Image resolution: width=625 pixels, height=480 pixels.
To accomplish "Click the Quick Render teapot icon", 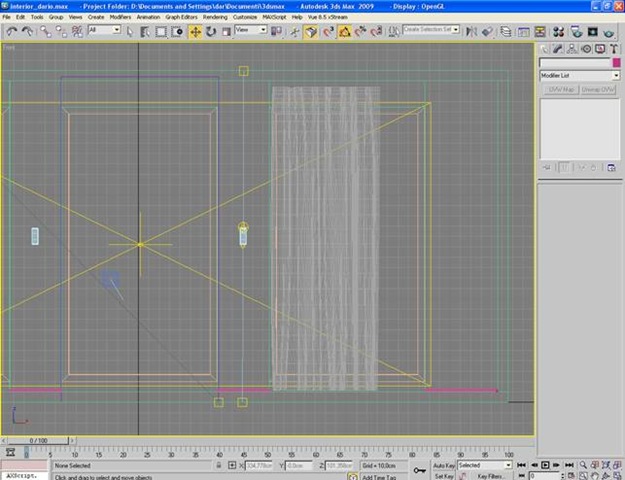I will pyautogui.click(x=608, y=31).
